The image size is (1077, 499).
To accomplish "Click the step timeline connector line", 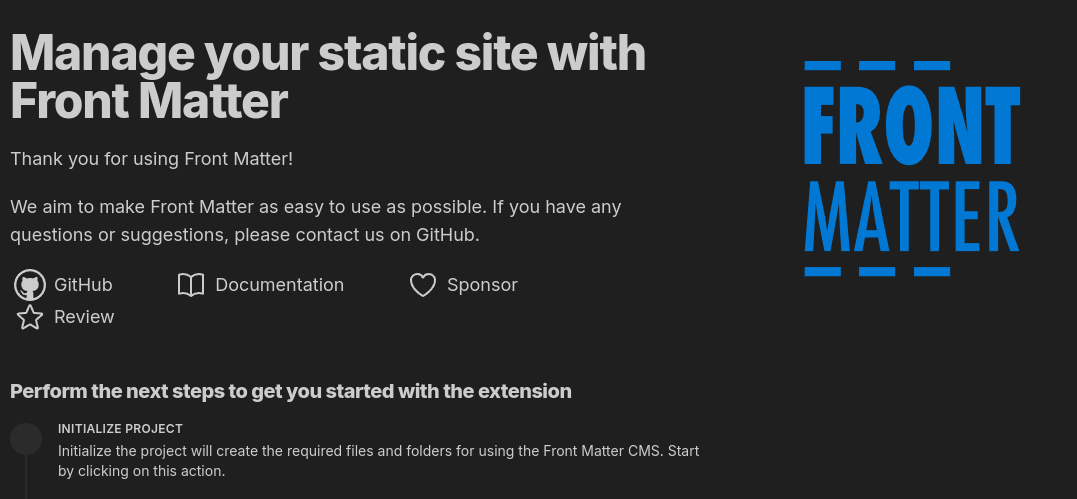I will (26, 477).
